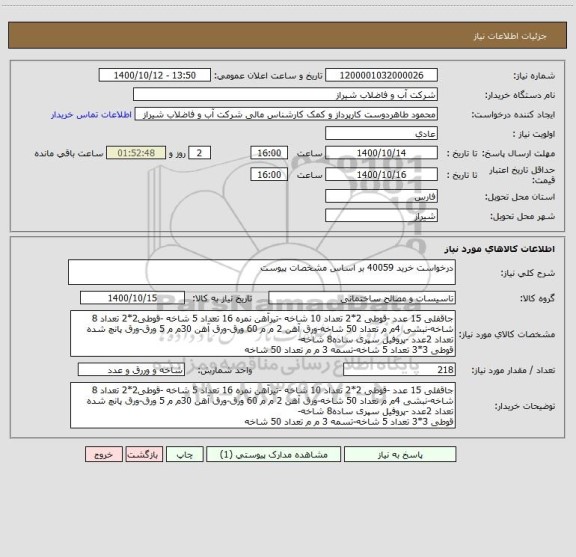Click label ایجاد کننده درخواست

point(513,115)
